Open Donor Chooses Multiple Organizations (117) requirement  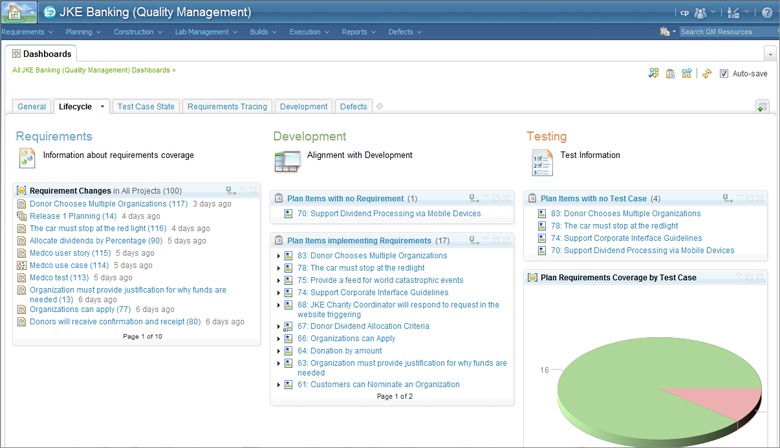click(108, 204)
